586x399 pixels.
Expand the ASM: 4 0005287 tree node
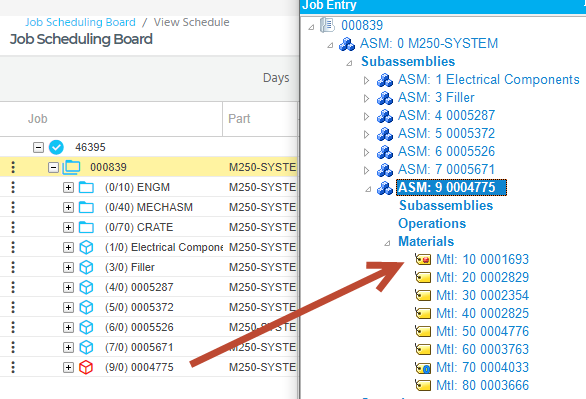366,116
